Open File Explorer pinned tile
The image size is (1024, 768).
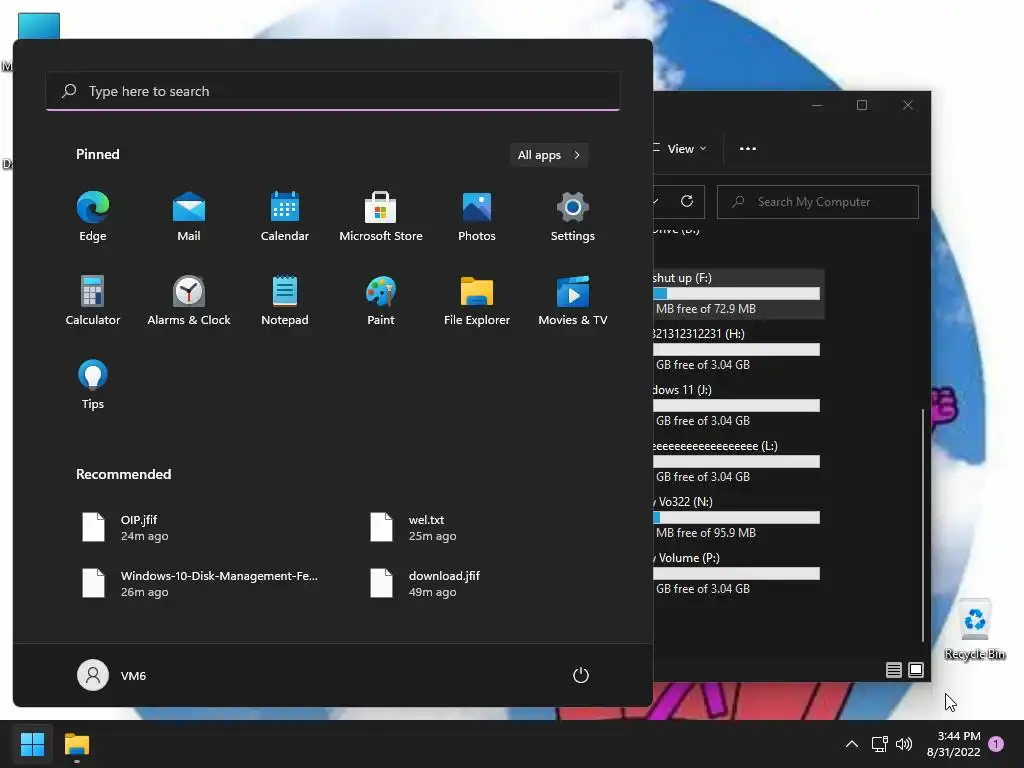477,300
